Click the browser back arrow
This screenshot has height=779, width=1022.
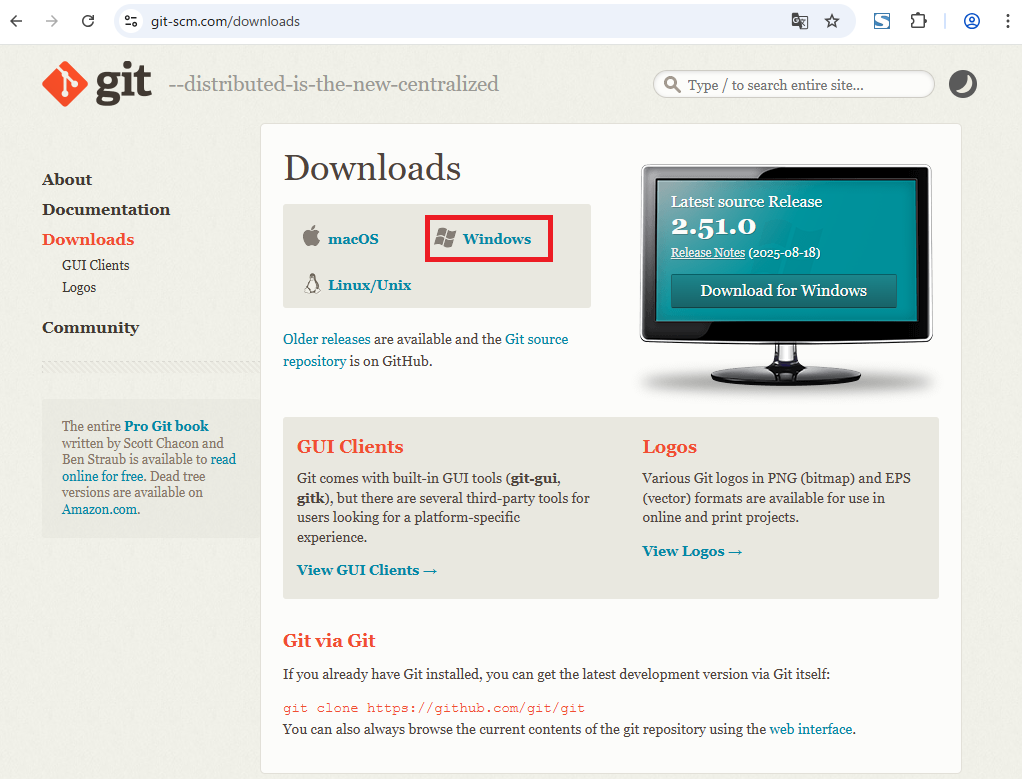[16, 21]
